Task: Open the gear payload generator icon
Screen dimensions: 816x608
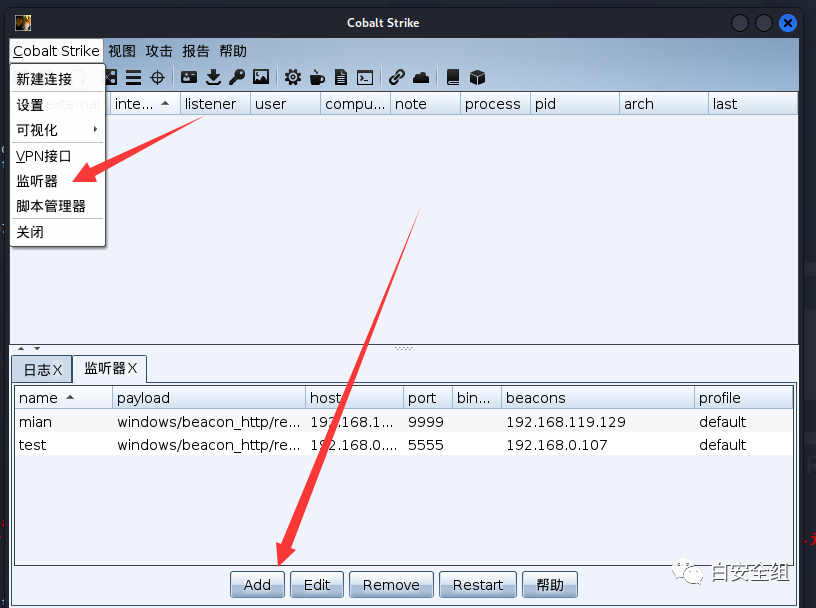Action: (x=293, y=78)
